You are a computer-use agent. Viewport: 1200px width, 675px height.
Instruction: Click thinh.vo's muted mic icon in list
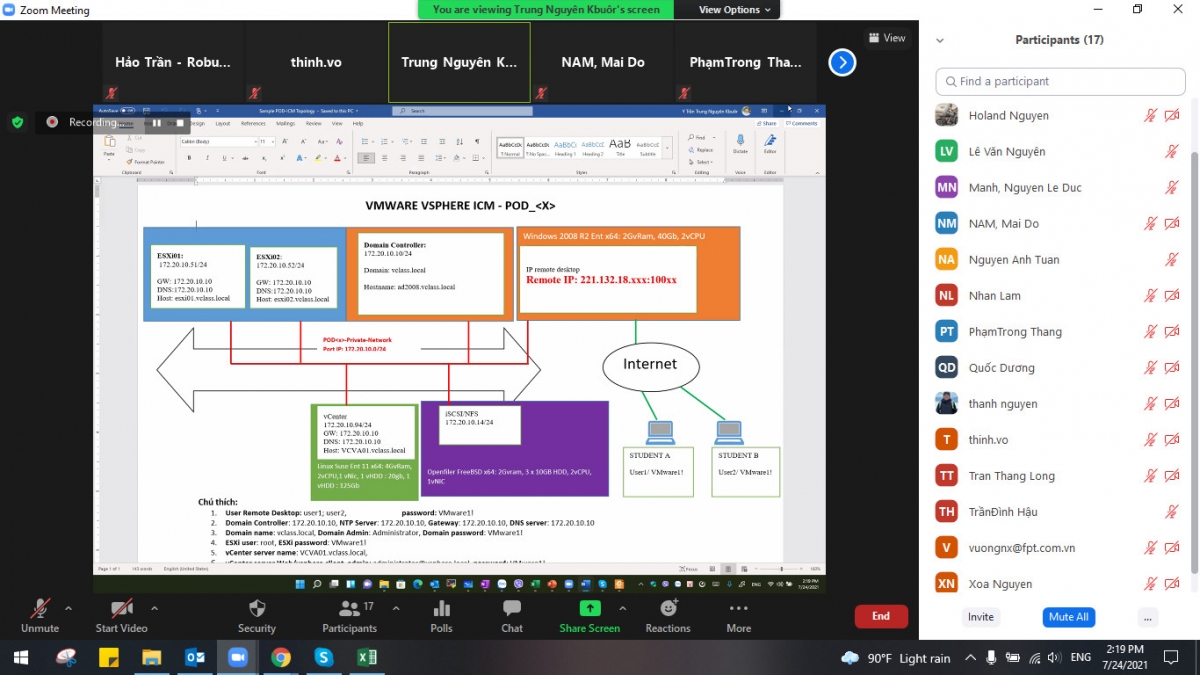(1151, 440)
